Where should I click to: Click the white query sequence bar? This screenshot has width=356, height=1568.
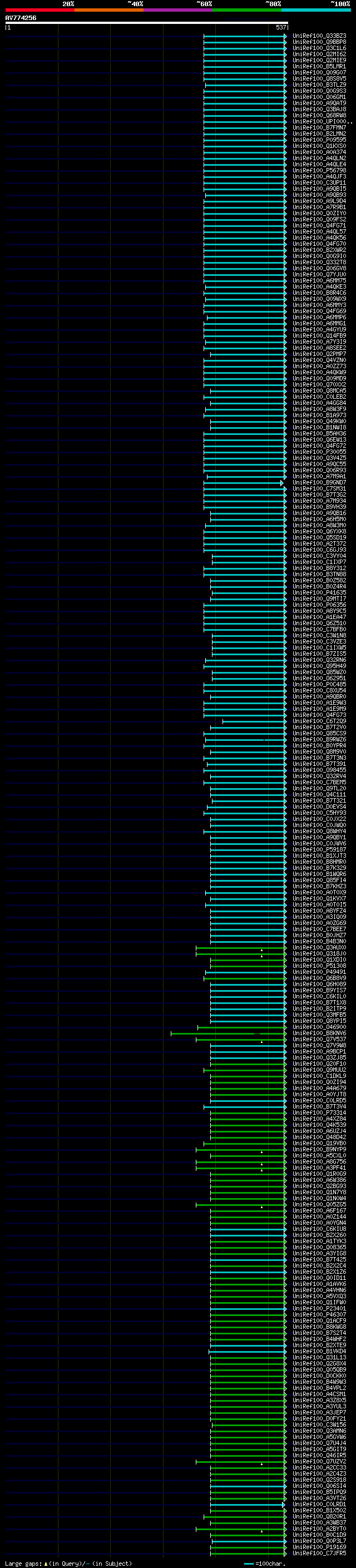(x=147, y=22)
